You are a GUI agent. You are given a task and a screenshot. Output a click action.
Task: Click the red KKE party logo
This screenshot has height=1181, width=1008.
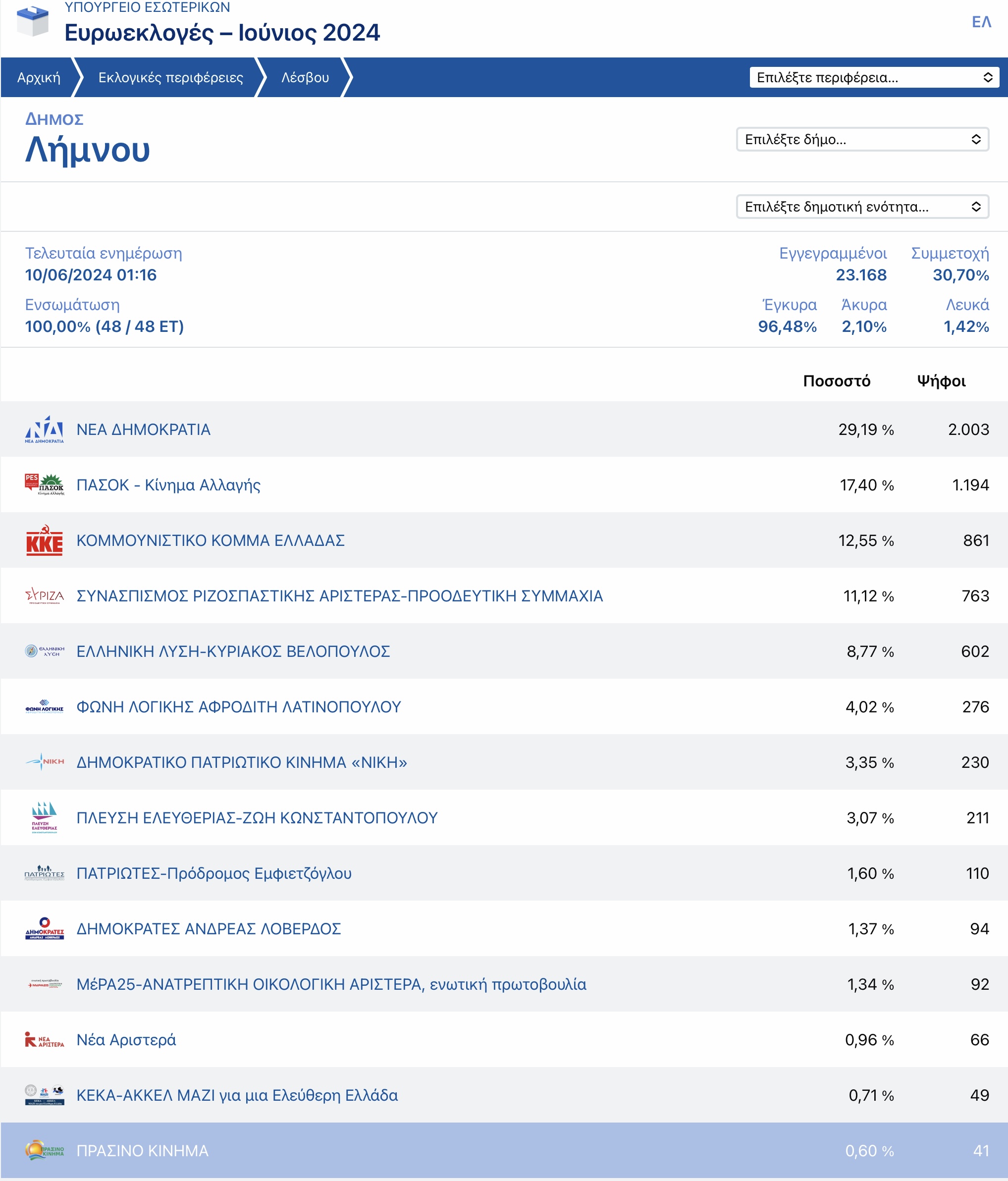tap(45, 540)
